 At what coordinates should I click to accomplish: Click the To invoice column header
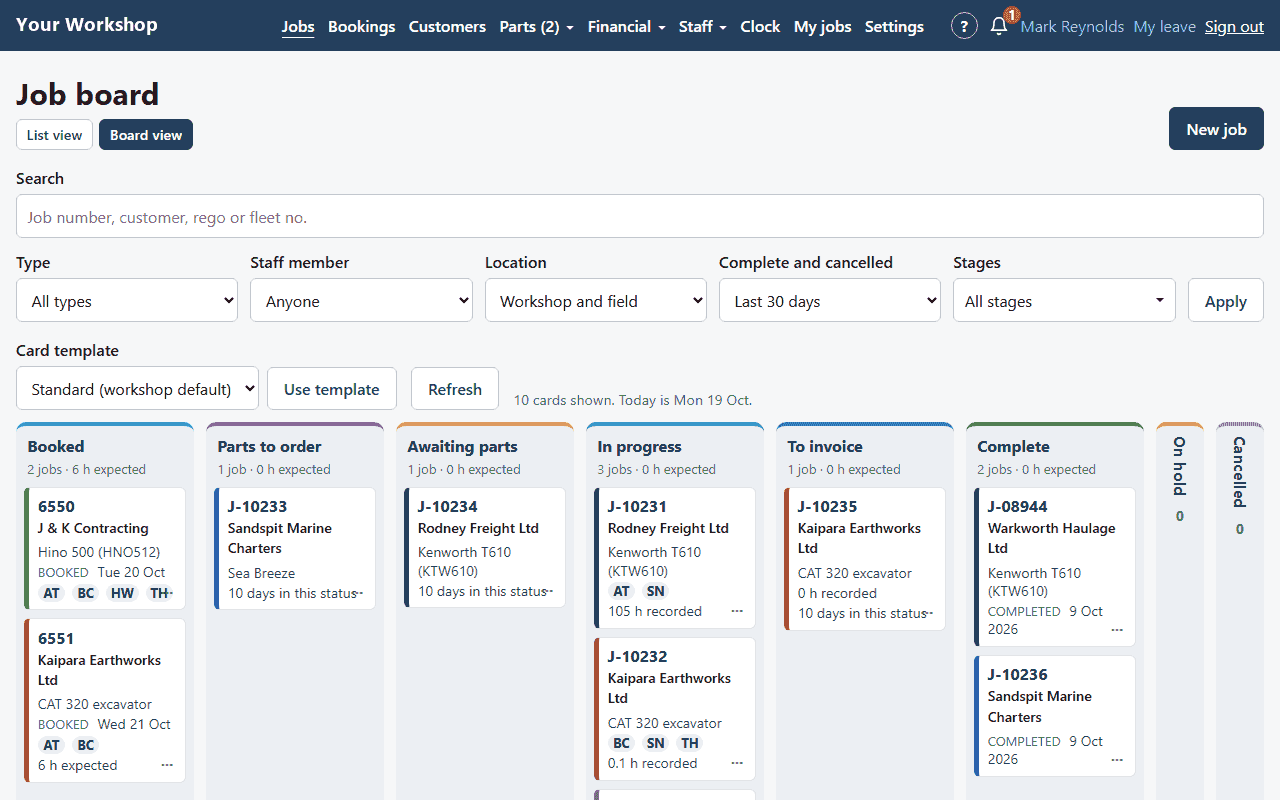[825, 446]
